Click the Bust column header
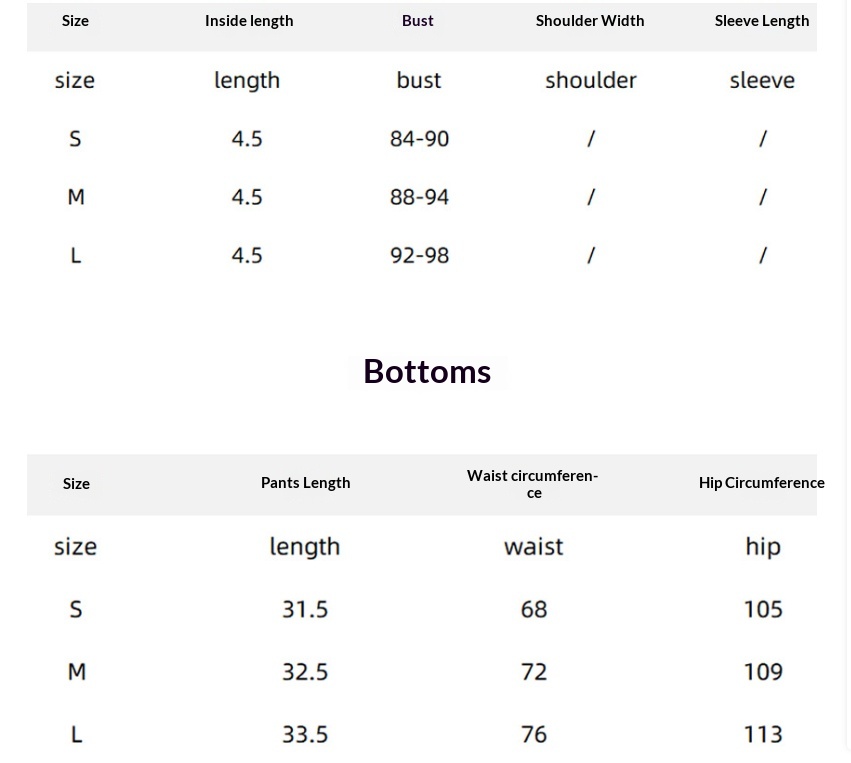851x763 pixels. click(418, 21)
